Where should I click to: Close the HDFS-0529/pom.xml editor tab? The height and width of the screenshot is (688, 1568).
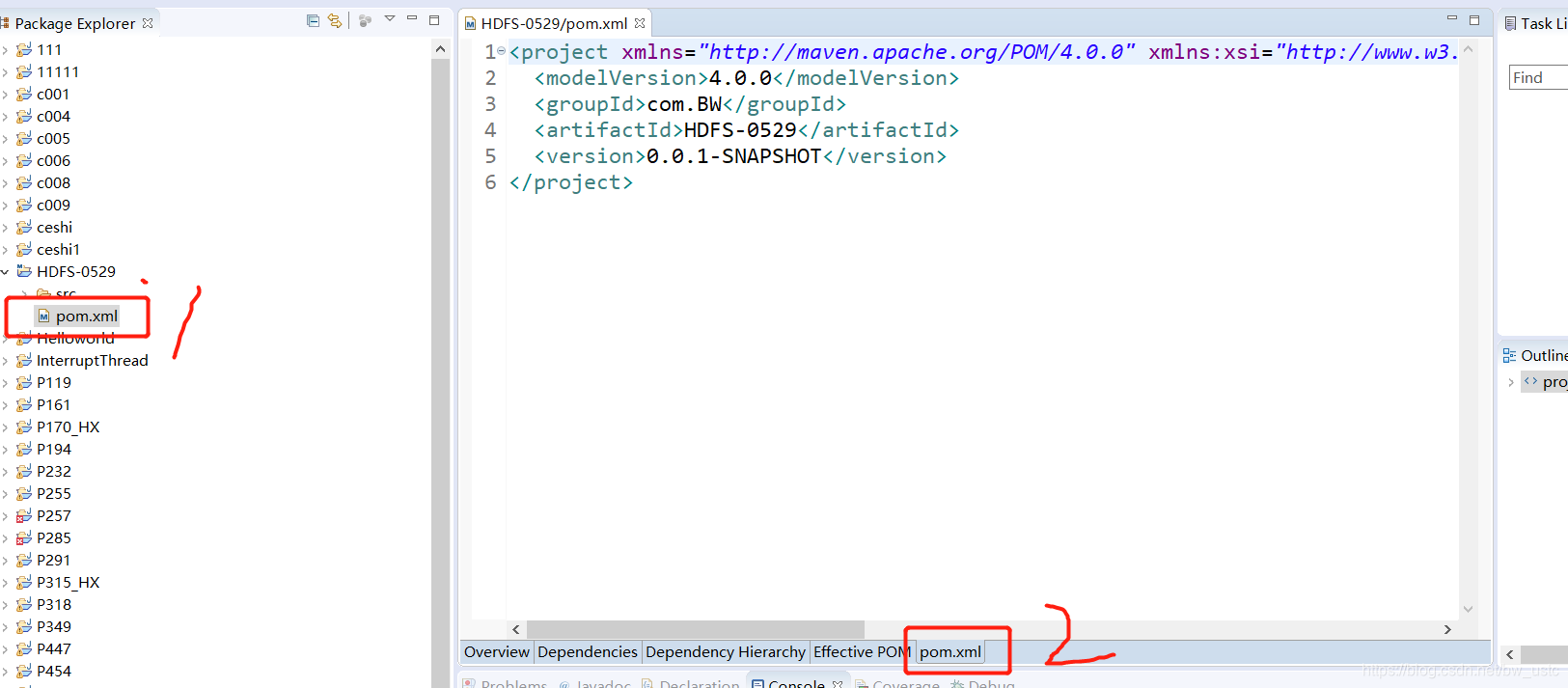[640, 23]
